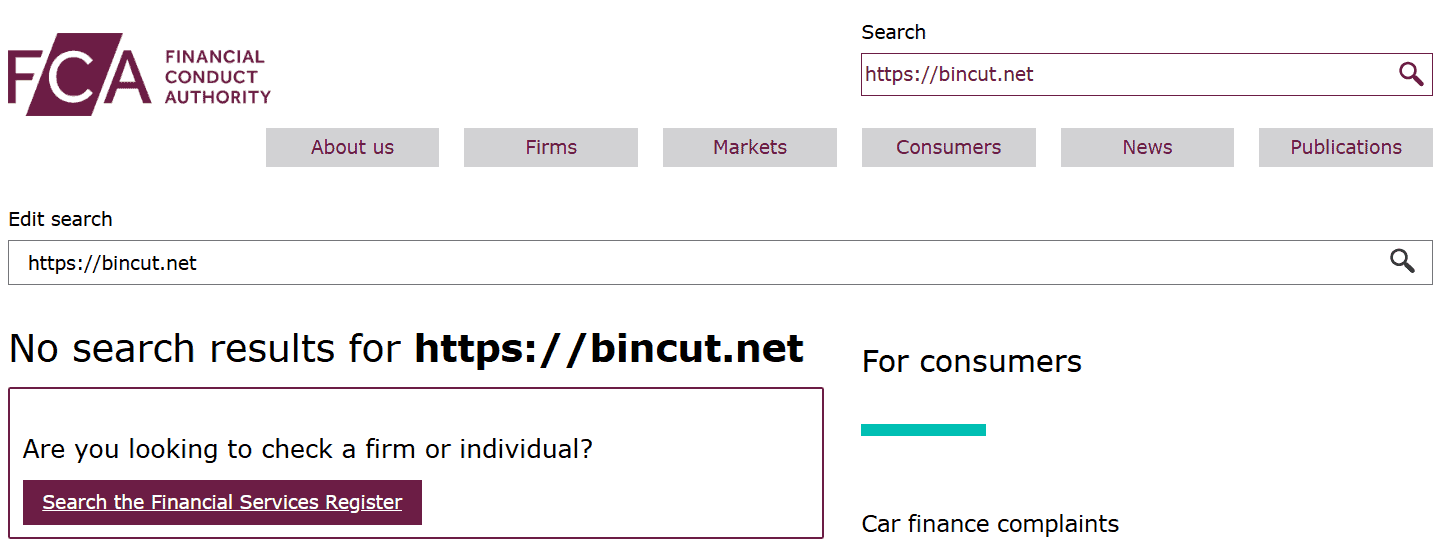This screenshot has width=1450, height=549.
Task: Navigate to Publications
Action: [1345, 147]
